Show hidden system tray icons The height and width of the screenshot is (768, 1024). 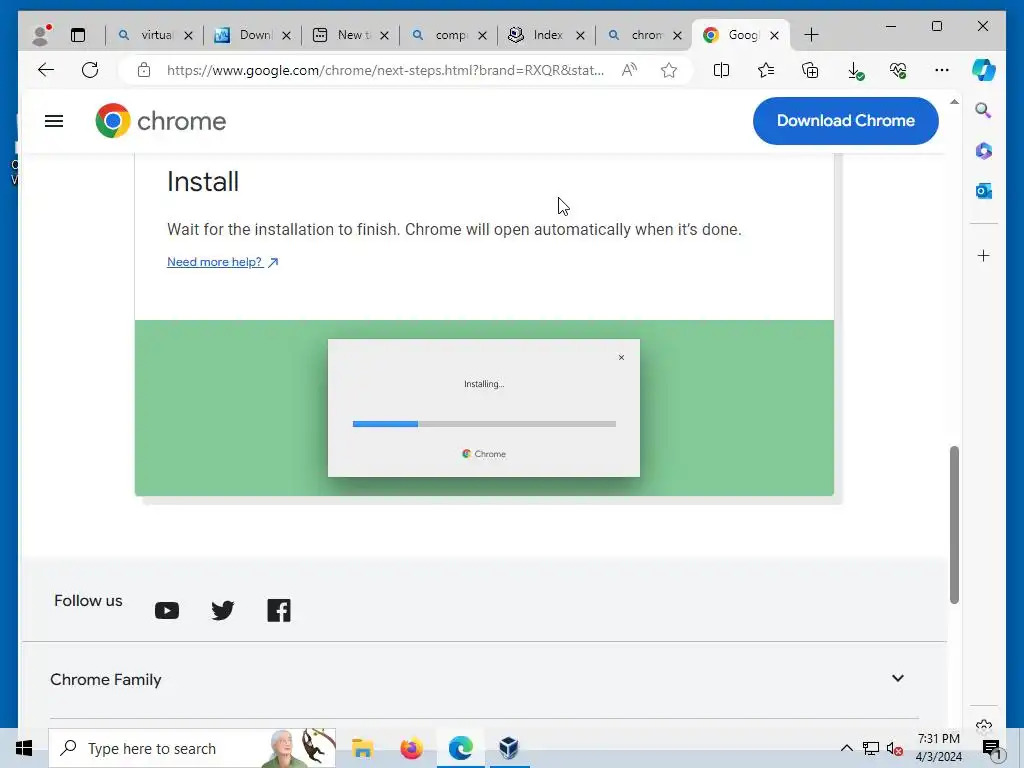point(846,748)
